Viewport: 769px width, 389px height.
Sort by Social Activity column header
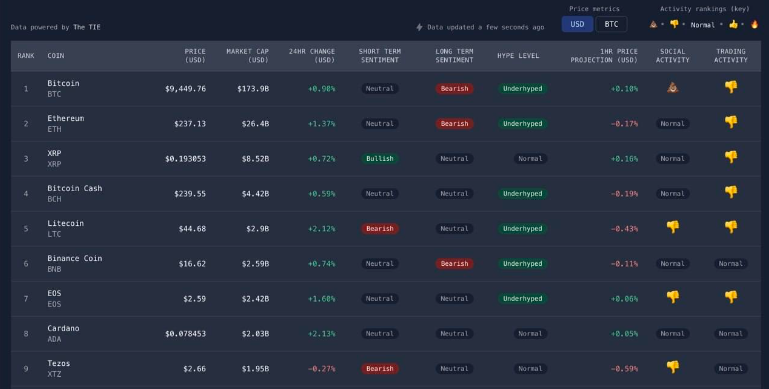pos(672,55)
